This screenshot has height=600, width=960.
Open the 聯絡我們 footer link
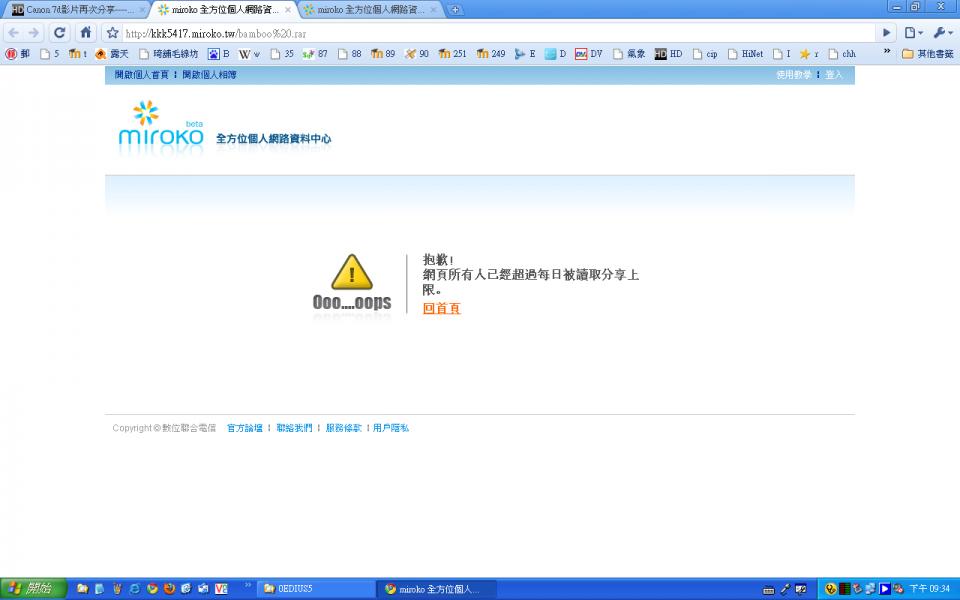[294, 428]
